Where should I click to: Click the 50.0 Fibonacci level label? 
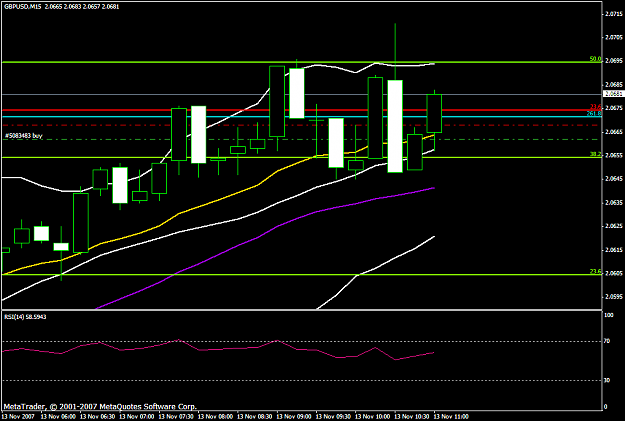tap(595, 59)
